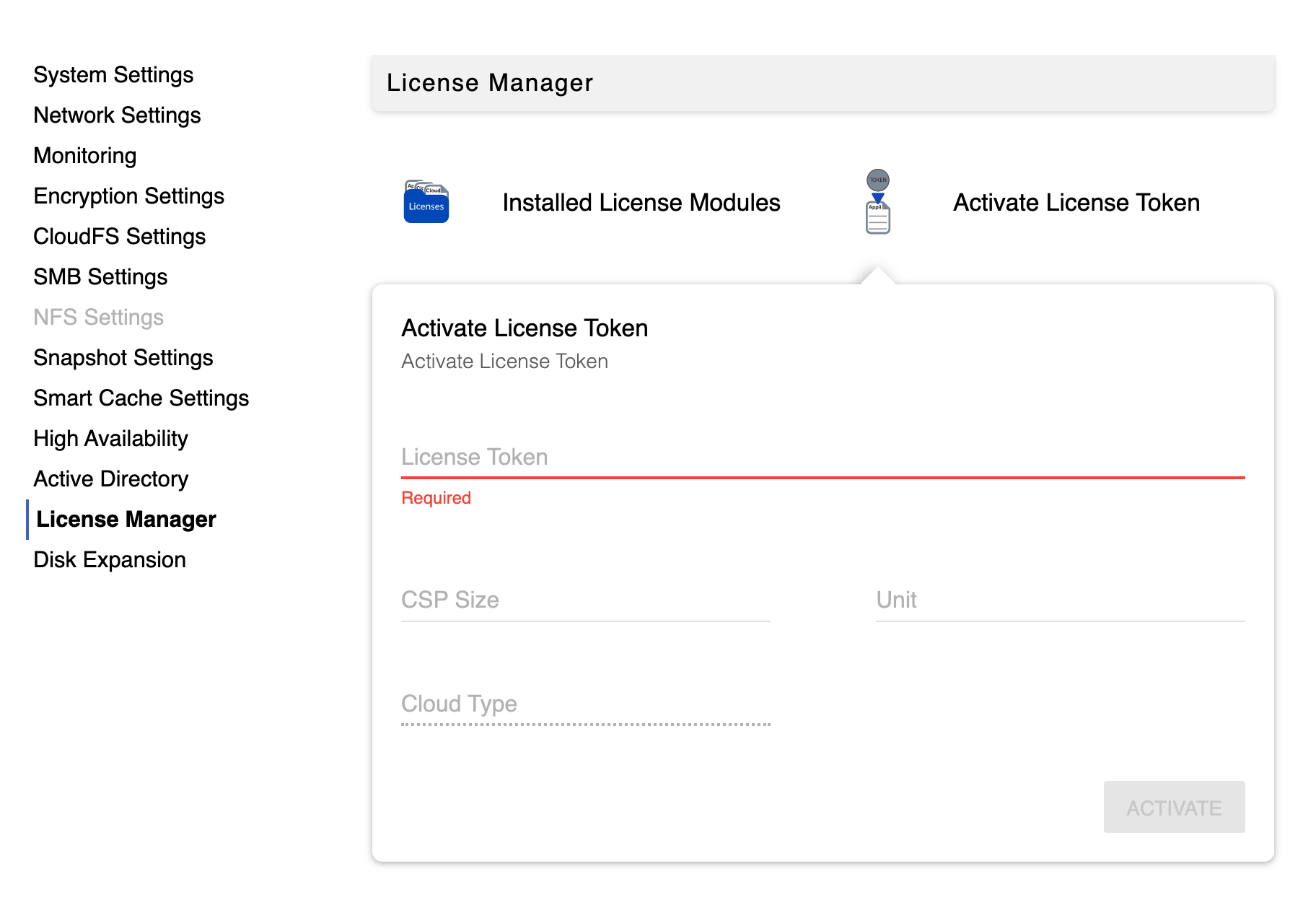Image resolution: width=1316 pixels, height=905 pixels.
Task: Open the Cloud Type dropdown
Action: click(x=586, y=704)
